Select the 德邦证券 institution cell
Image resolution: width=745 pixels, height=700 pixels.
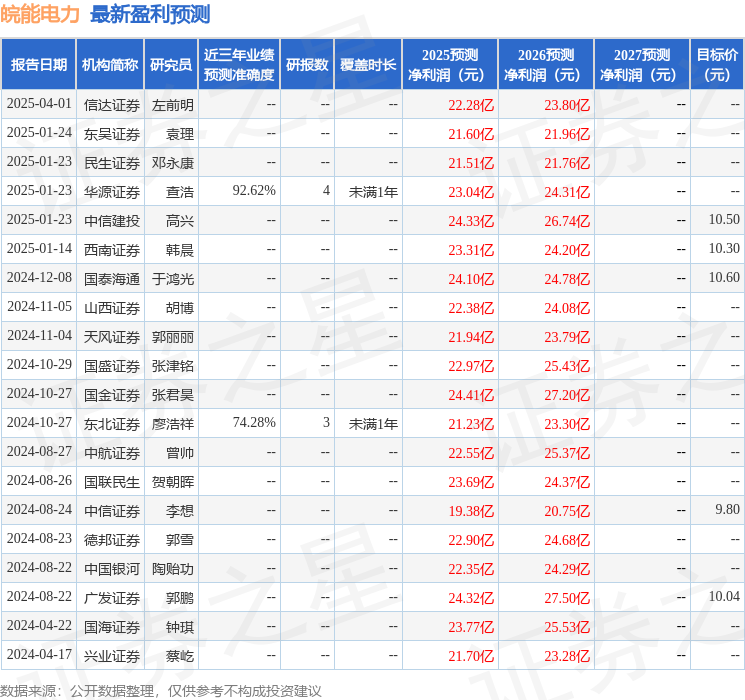pyautogui.click(x=112, y=540)
